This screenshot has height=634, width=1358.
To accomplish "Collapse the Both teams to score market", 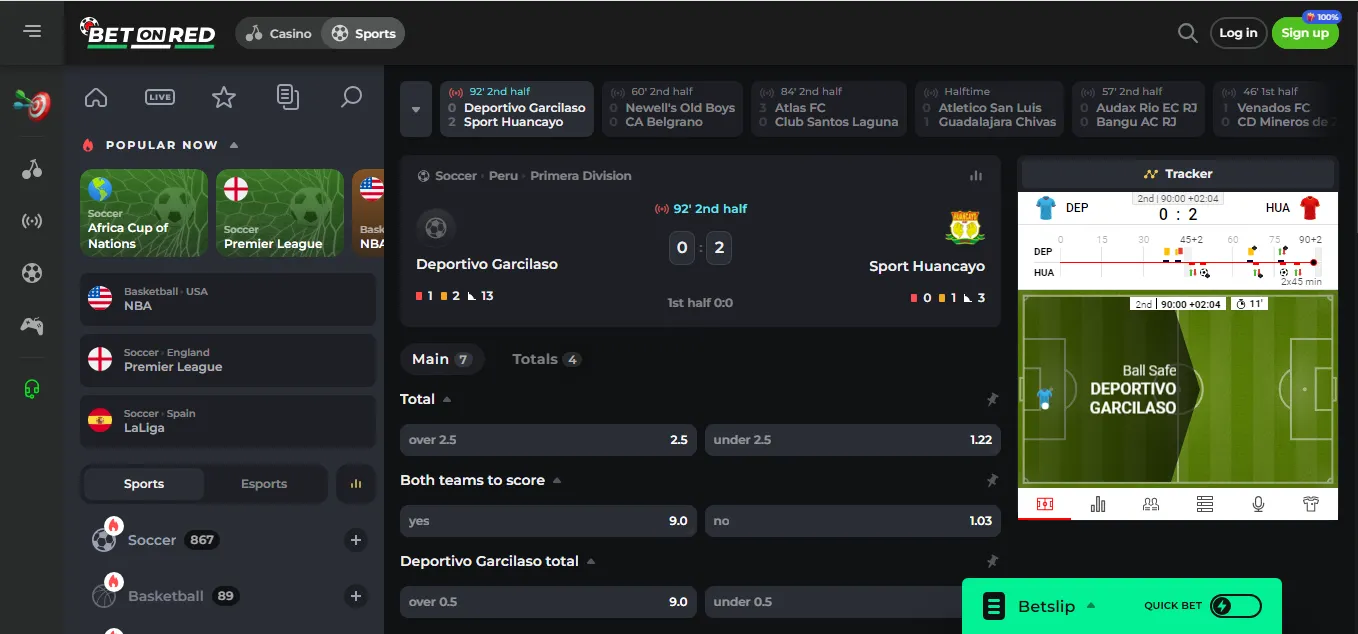I will 557,480.
